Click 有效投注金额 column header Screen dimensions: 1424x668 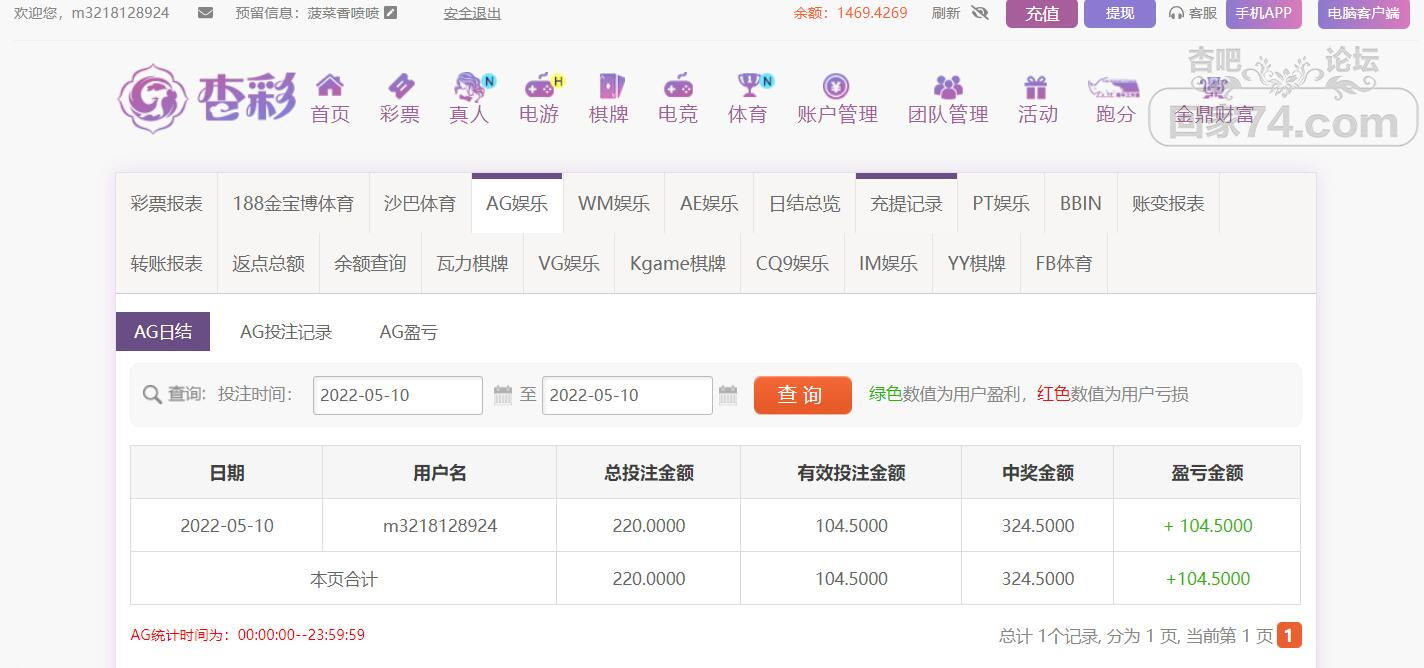(x=851, y=473)
